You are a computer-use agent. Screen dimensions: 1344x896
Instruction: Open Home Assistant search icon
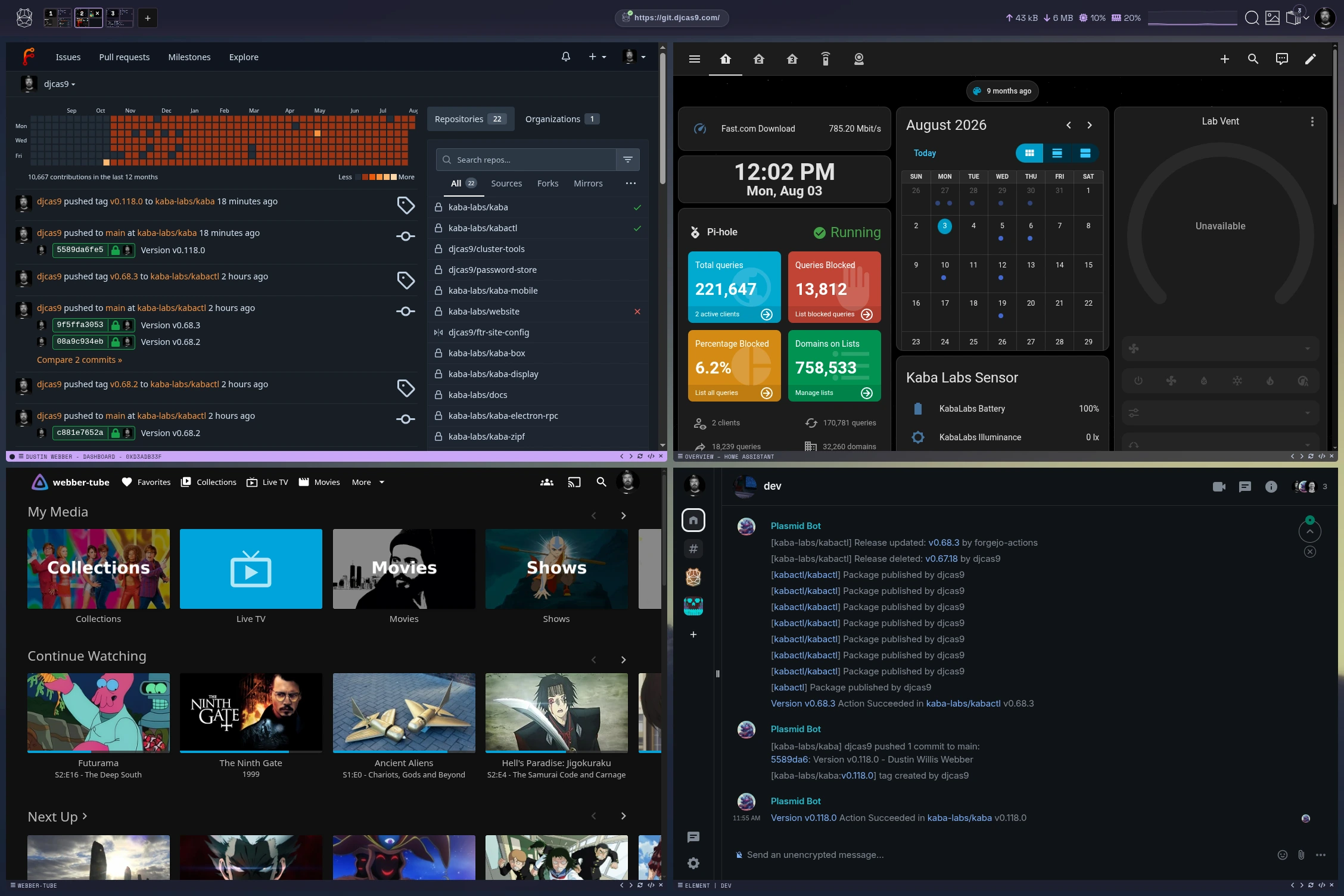click(1253, 59)
